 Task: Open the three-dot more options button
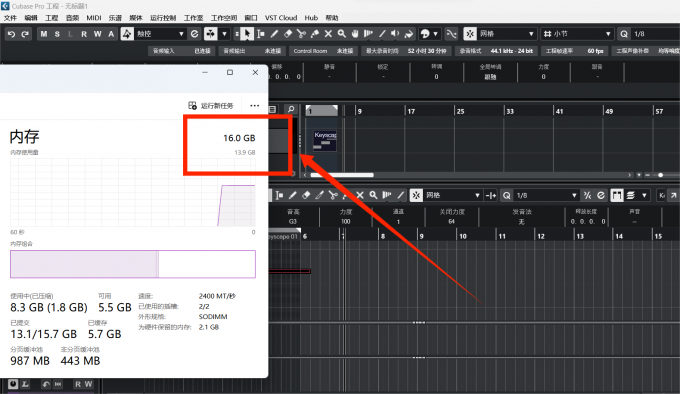coord(255,105)
